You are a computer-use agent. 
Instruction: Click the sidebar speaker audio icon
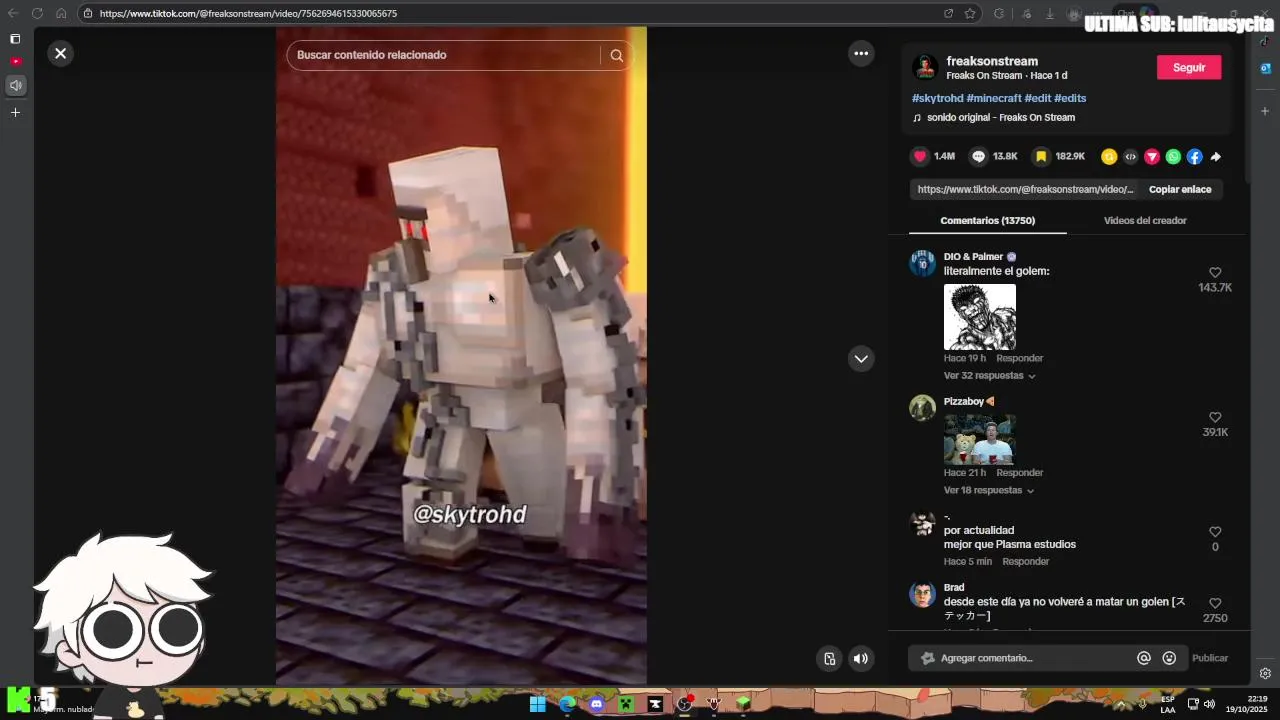pyautogui.click(x=15, y=86)
